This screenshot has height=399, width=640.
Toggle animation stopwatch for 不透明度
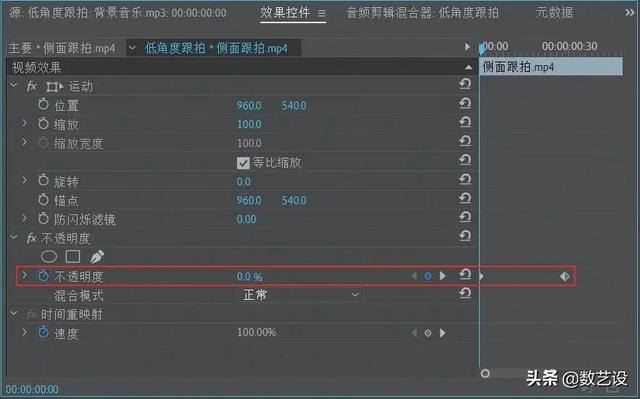tap(43, 275)
